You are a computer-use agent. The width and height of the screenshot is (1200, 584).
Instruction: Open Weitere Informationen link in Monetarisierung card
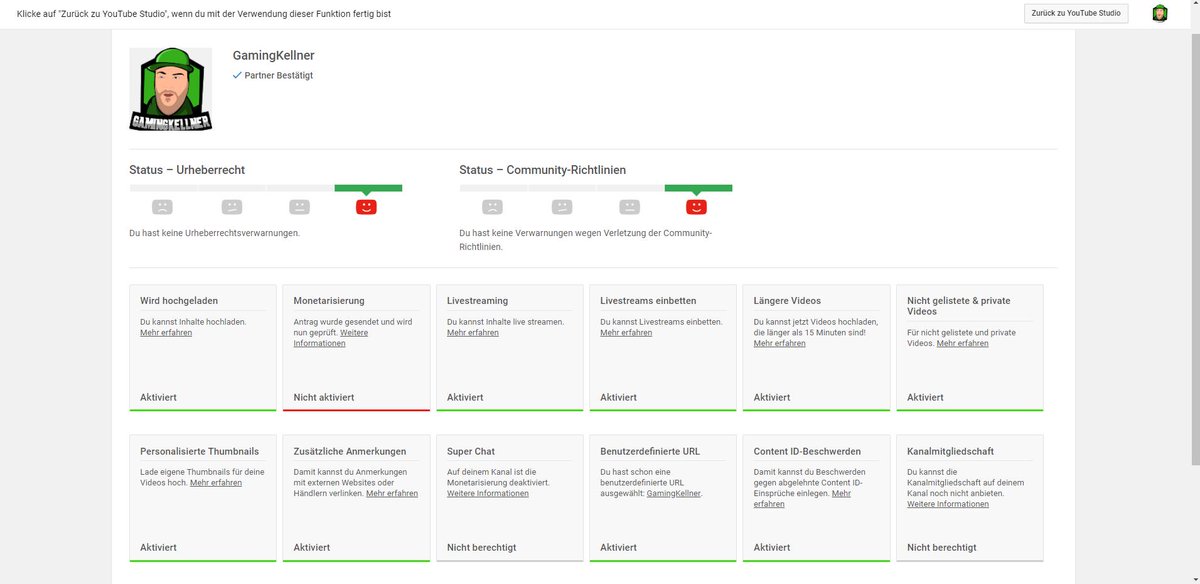(331, 338)
